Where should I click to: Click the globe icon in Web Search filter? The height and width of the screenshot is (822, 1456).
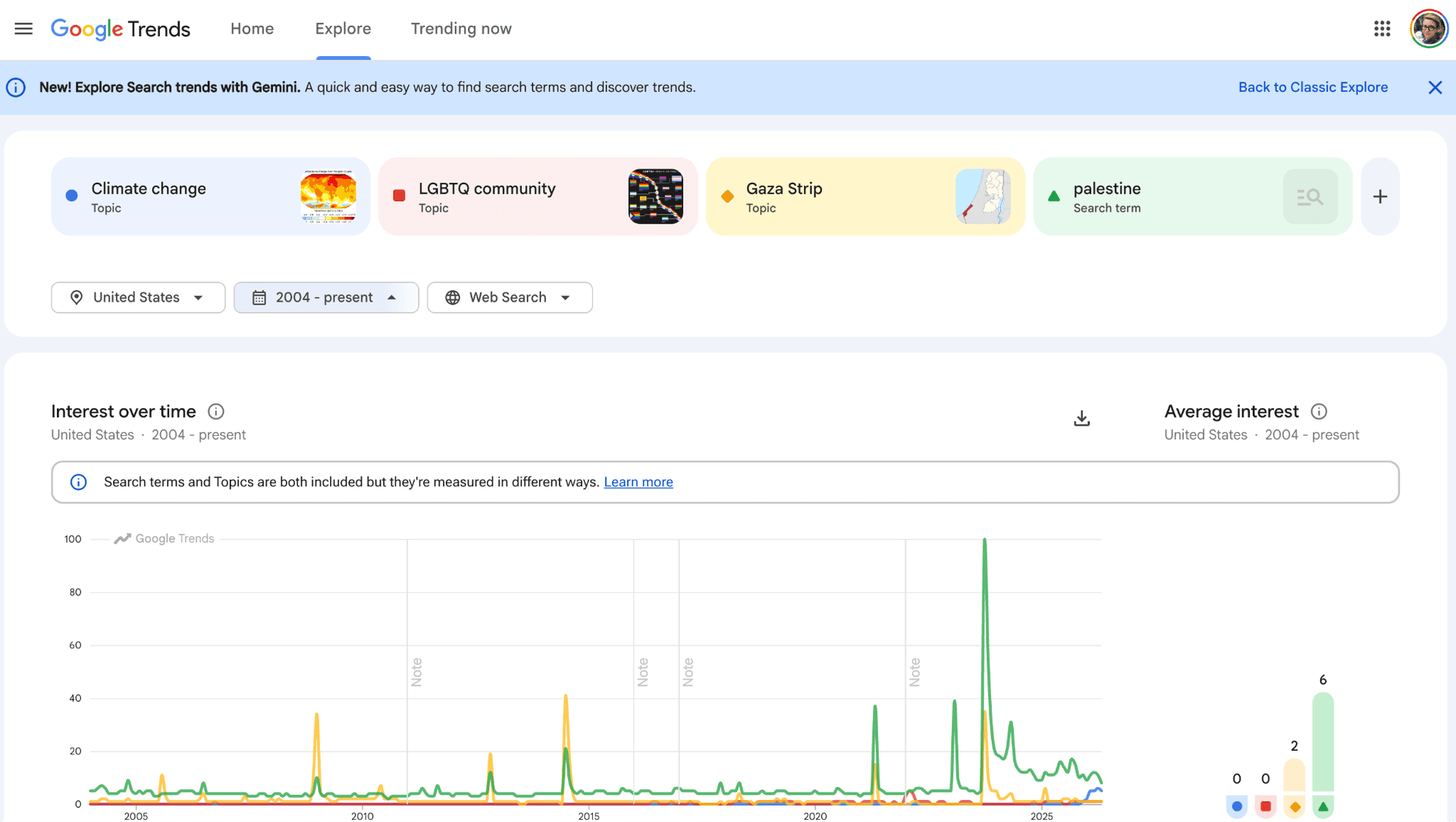[x=453, y=297]
